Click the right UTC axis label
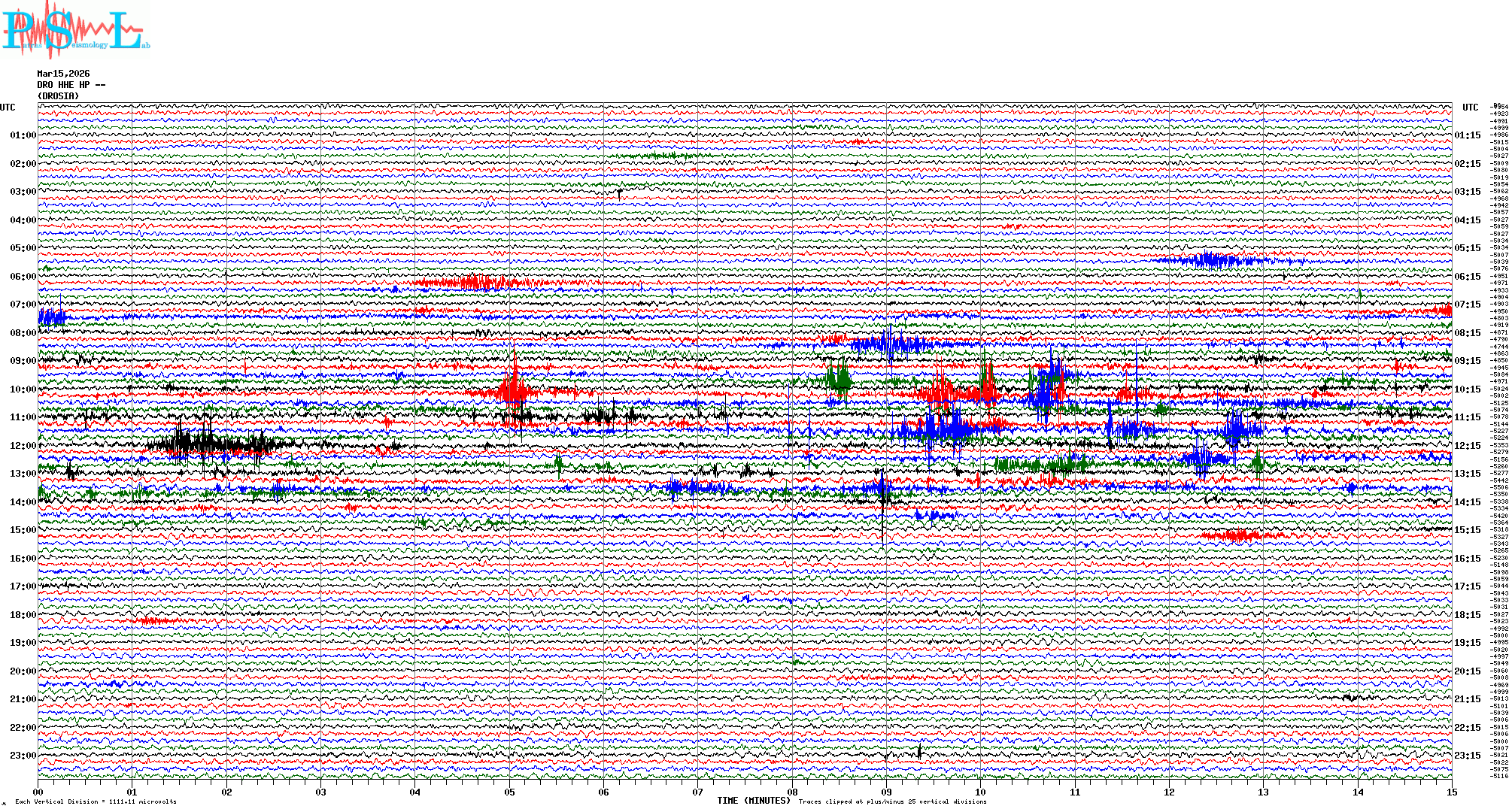Viewport: 1512px width, 812px height. (x=1470, y=108)
